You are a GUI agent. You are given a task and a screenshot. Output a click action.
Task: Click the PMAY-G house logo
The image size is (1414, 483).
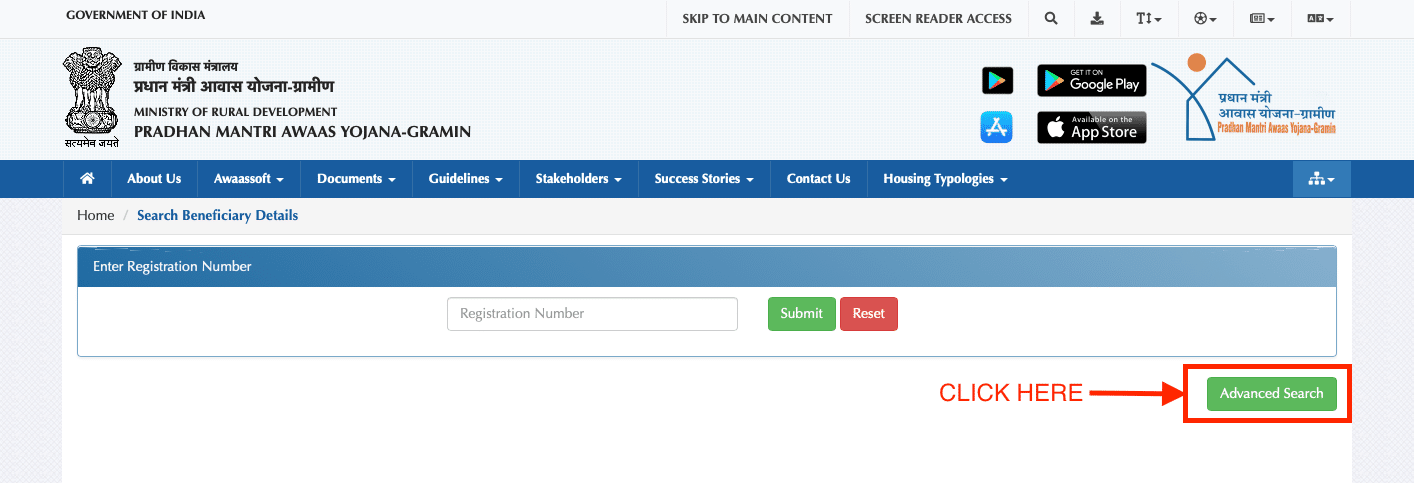(1244, 98)
